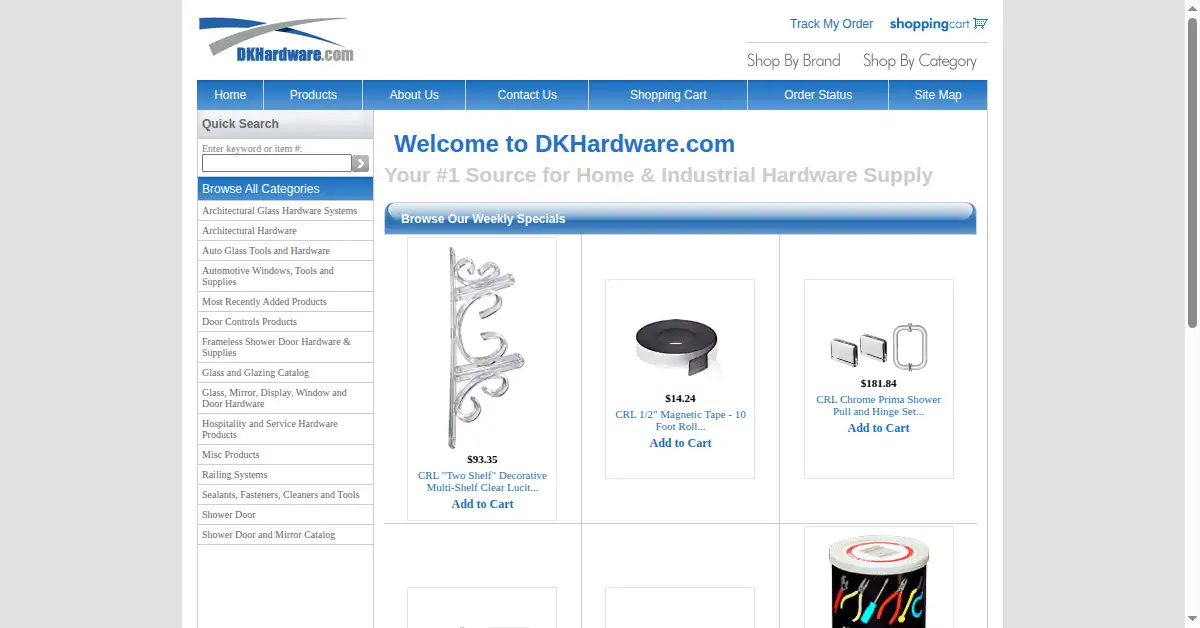Viewport: 1200px width, 628px height.
Task: Open Contact Us menu item
Action: click(527, 95)
